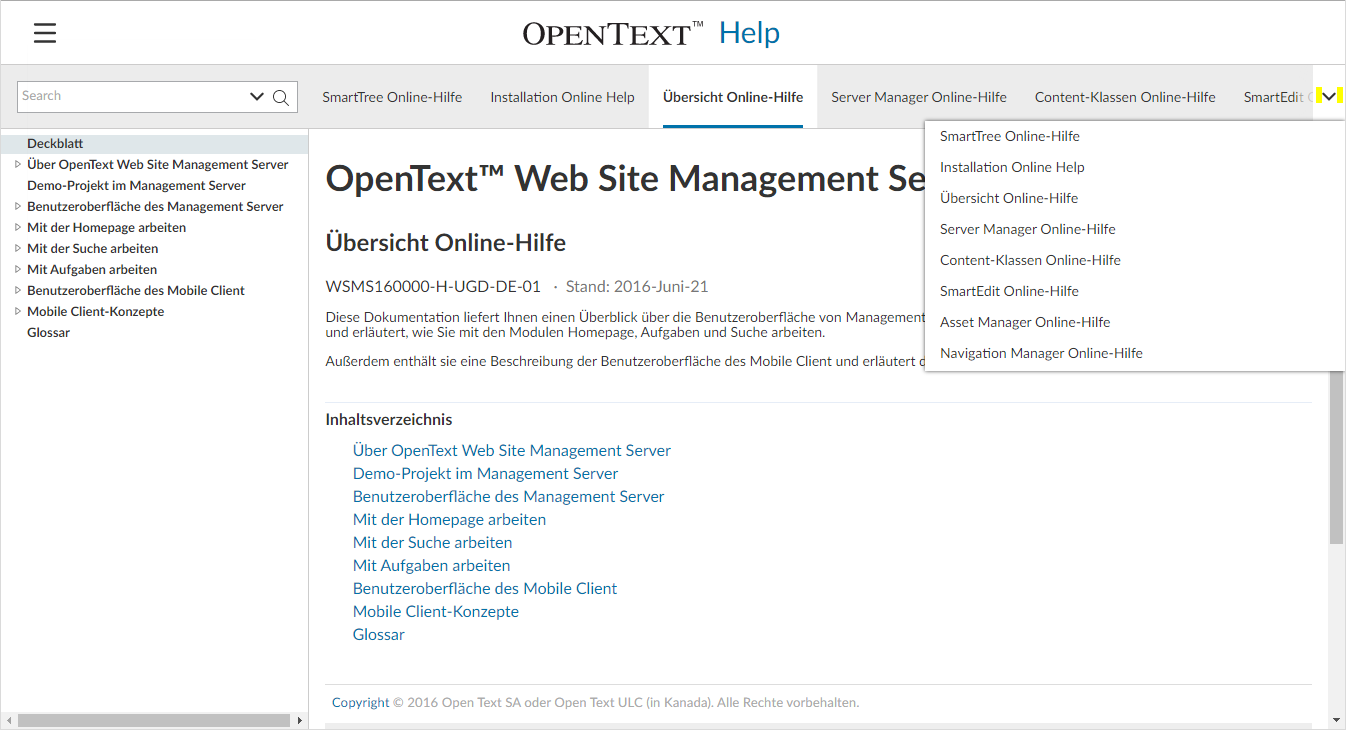Follow Über OpenText Web Site Management Server contents link
Screen dimensions: 1346x730
tap(512, 451)
